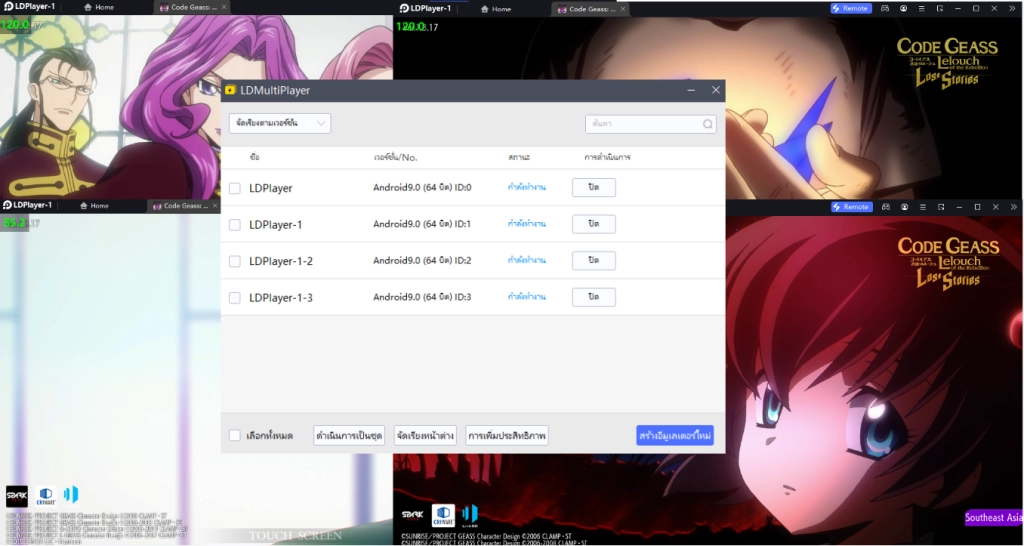Click LDPlayer-1 logo in upper-left emulator title
1024x546 pixels.
[x=29, y=7]
